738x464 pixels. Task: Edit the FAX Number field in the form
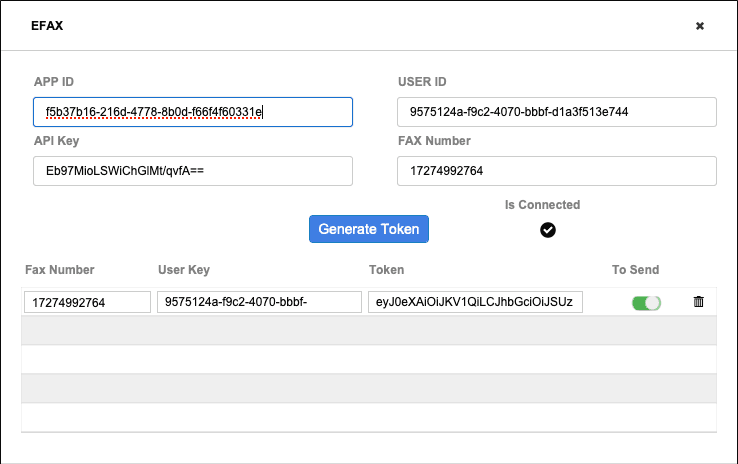(x=557, y=171)
